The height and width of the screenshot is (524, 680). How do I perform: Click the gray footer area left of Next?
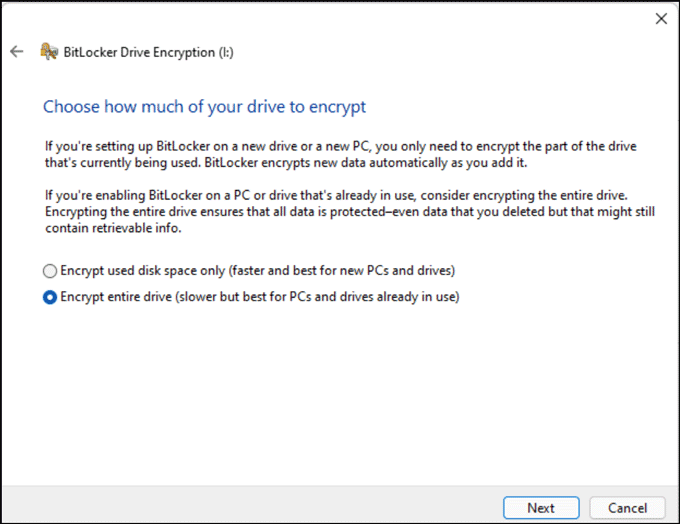point(250,507)
